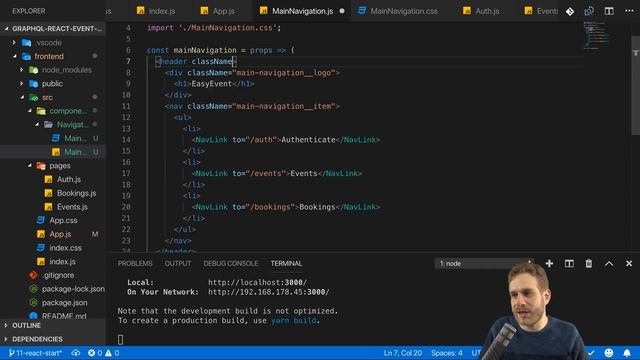The image size is (640, 360).
Task: Open the OUTPUT panel tab
Action: (x=178, y=264)
